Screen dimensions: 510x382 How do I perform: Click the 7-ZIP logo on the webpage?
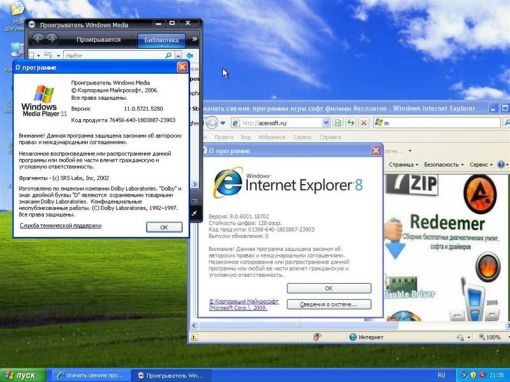(x=412, y=184)
